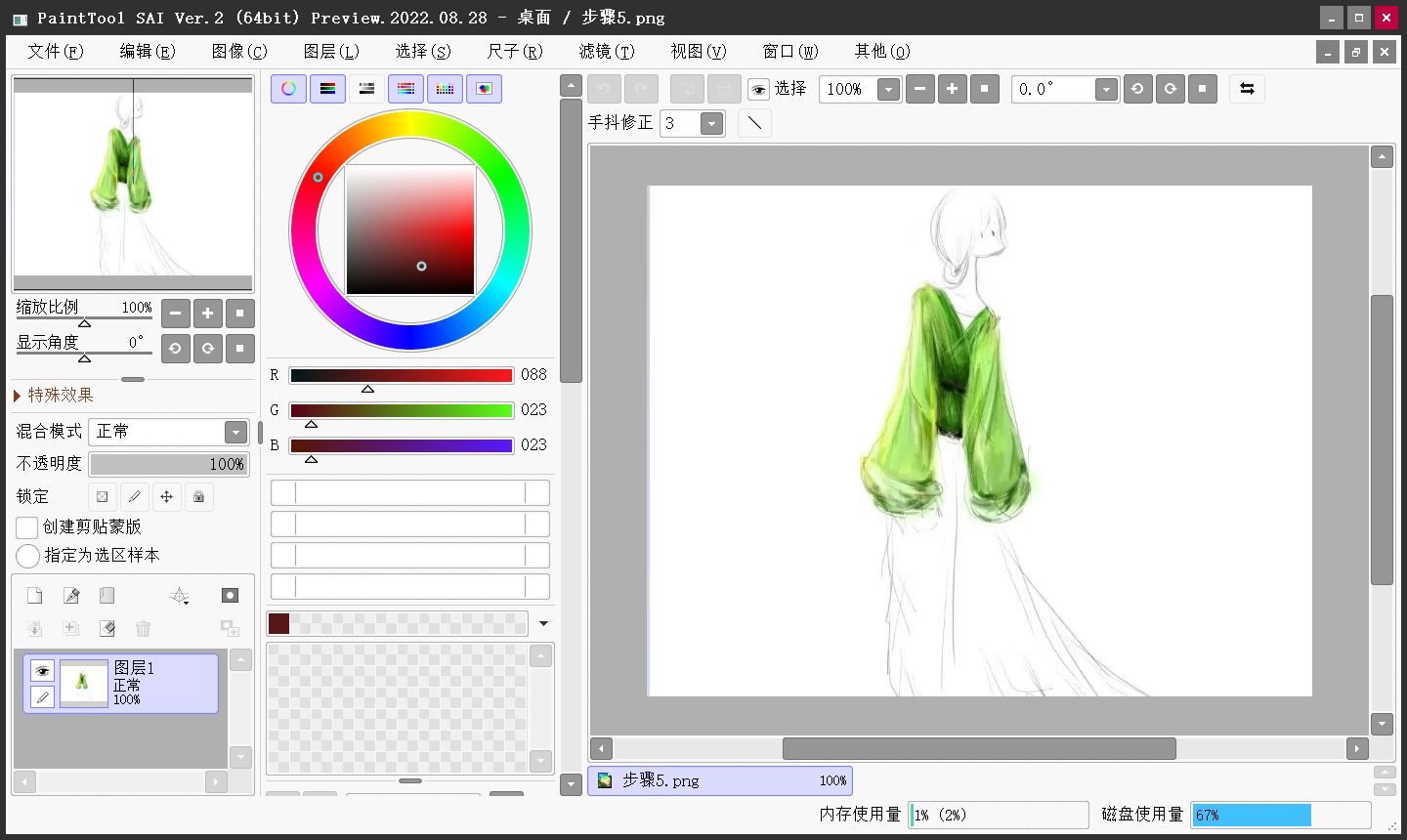1407x840 pixels.
Task: Reset navigator zoom ratio
Action: pyautogui.click(x=239, y=314)
